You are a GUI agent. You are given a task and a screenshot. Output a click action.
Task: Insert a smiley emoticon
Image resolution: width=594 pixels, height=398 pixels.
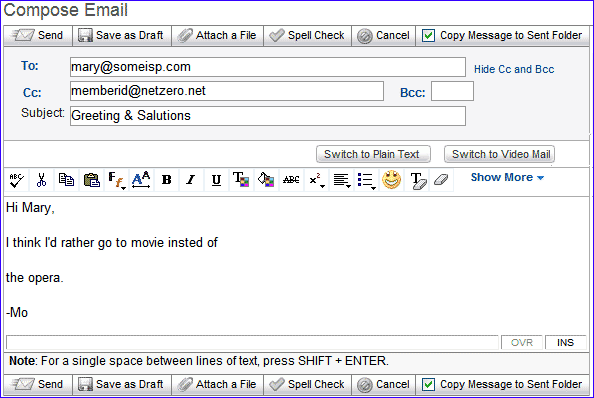391,179
